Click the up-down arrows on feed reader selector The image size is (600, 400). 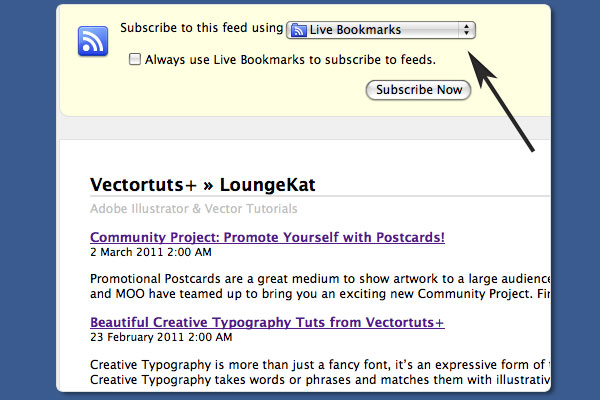(x=466, y=30)
